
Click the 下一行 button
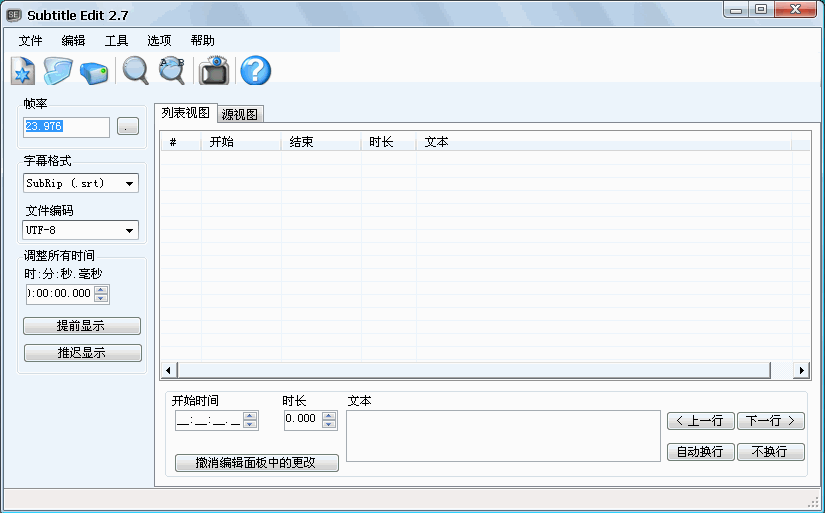tap(771, 421)
